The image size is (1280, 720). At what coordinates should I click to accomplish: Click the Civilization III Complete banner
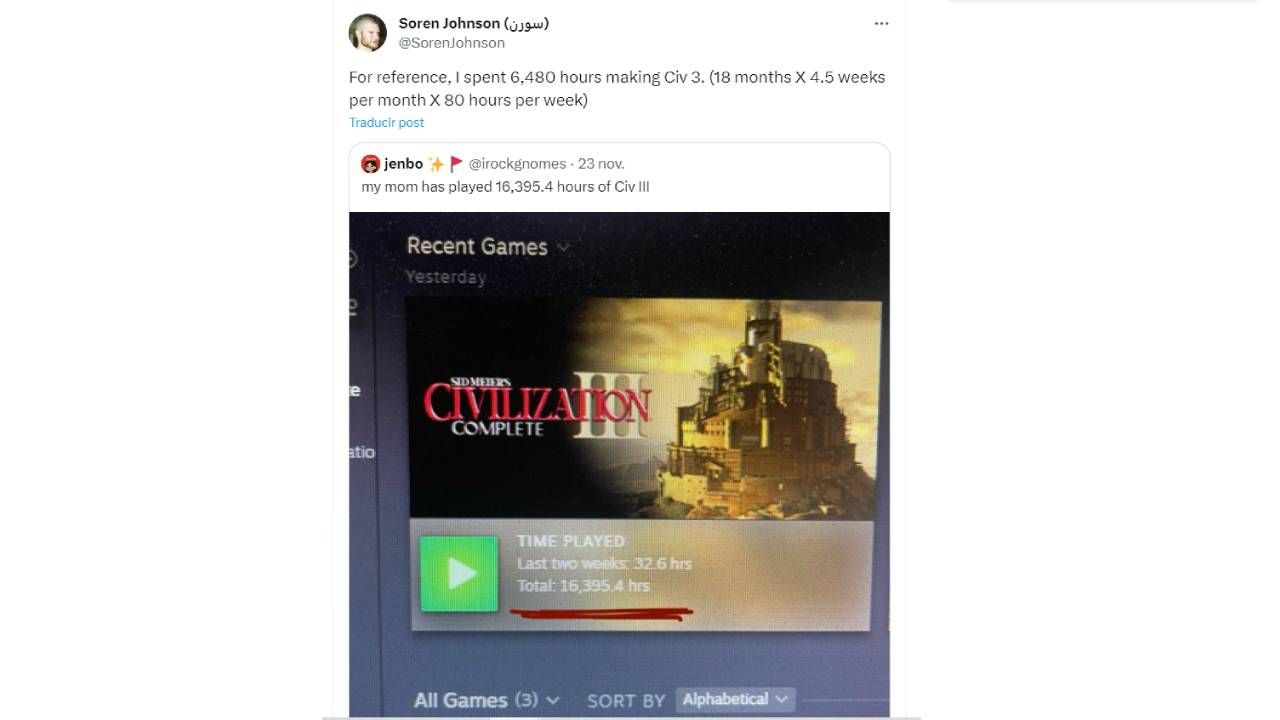[x=644, y=409]
